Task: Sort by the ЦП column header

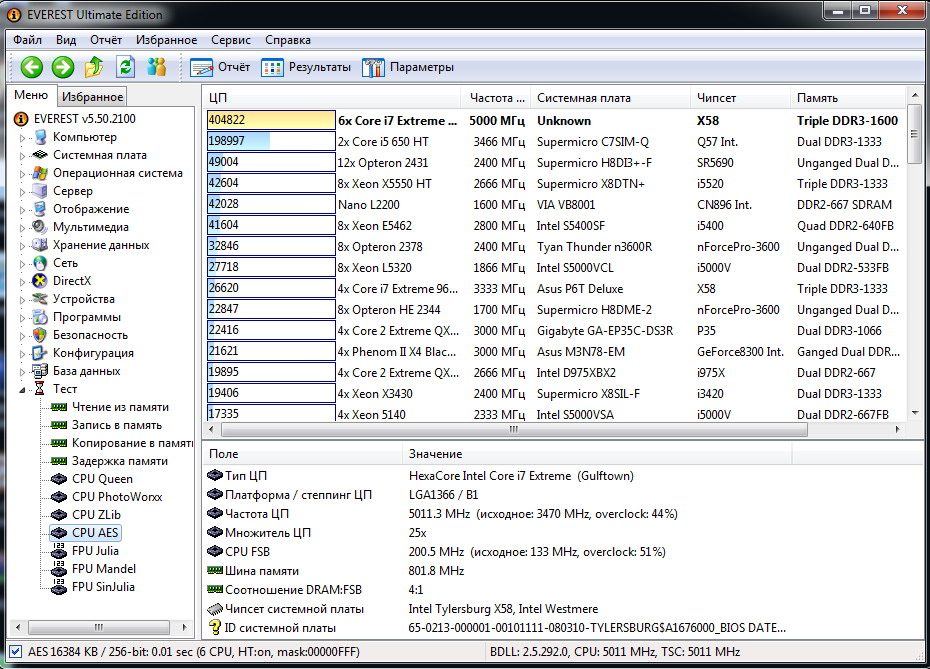Action: tap(332, 98)
